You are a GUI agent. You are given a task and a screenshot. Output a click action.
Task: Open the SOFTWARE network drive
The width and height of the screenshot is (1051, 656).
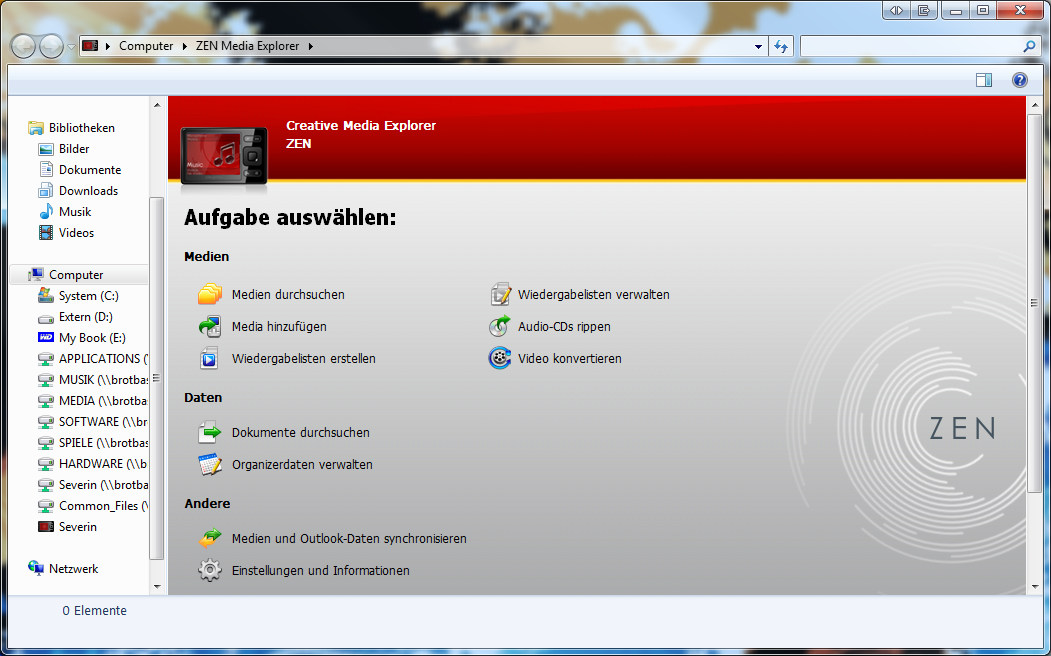(92, 421)
